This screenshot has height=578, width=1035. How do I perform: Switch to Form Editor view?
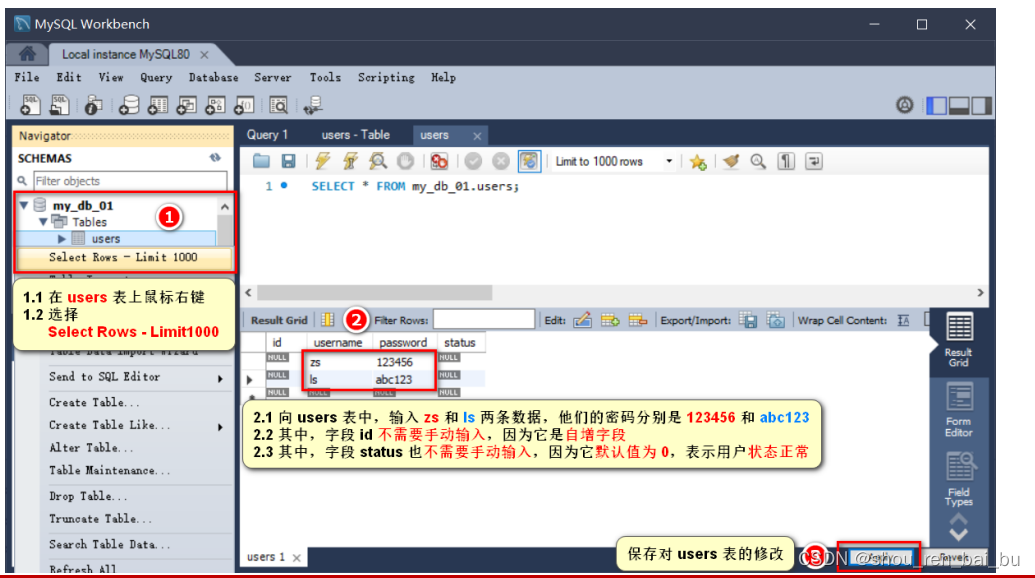[958, 410]
